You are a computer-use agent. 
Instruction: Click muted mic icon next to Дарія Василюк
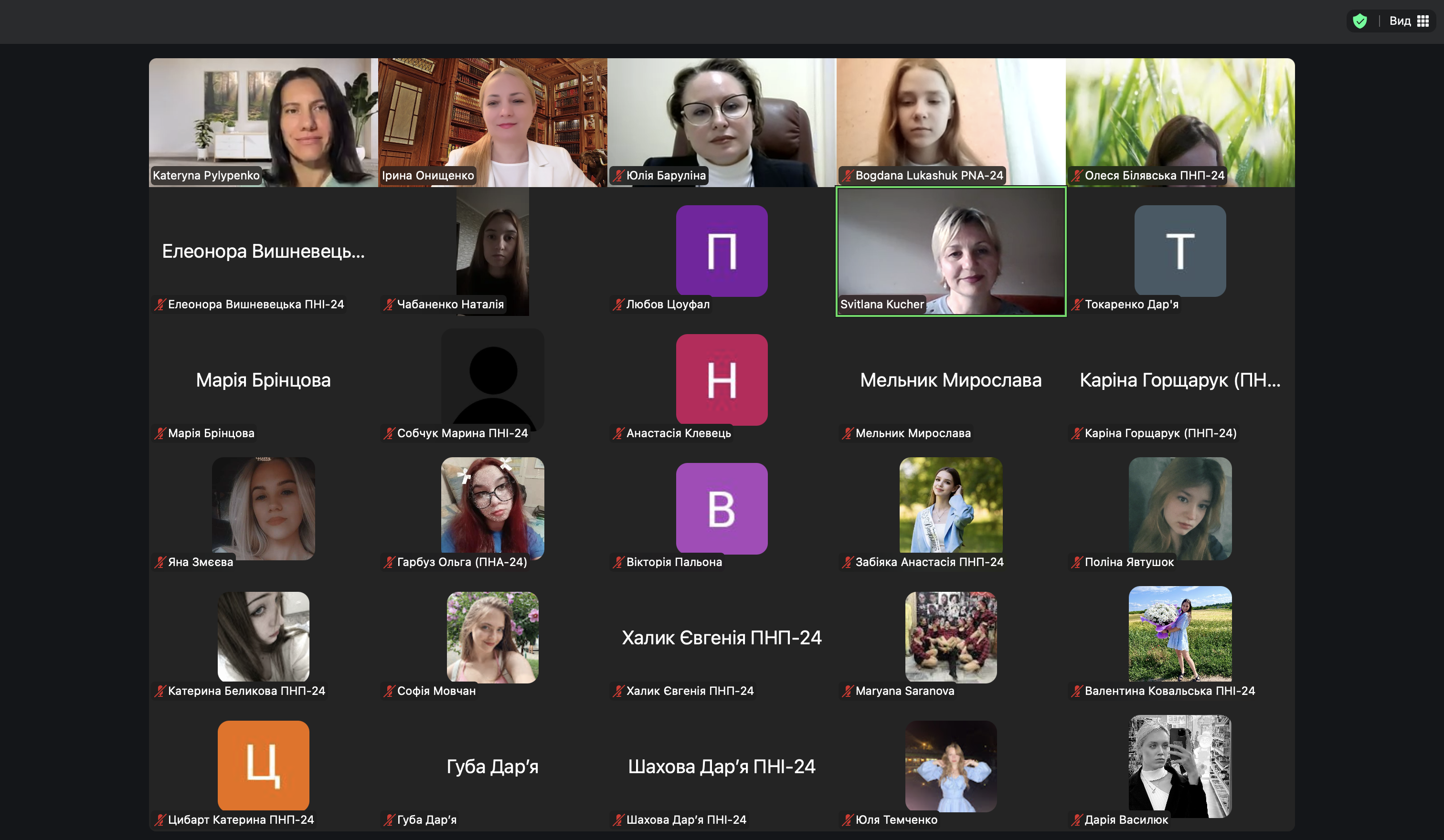(x=1076, y=820)
